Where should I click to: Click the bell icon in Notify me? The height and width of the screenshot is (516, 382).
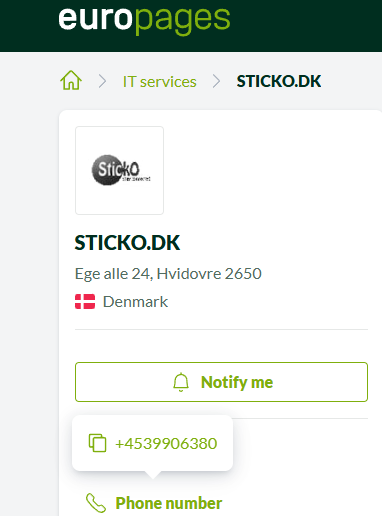click(181, 382)
